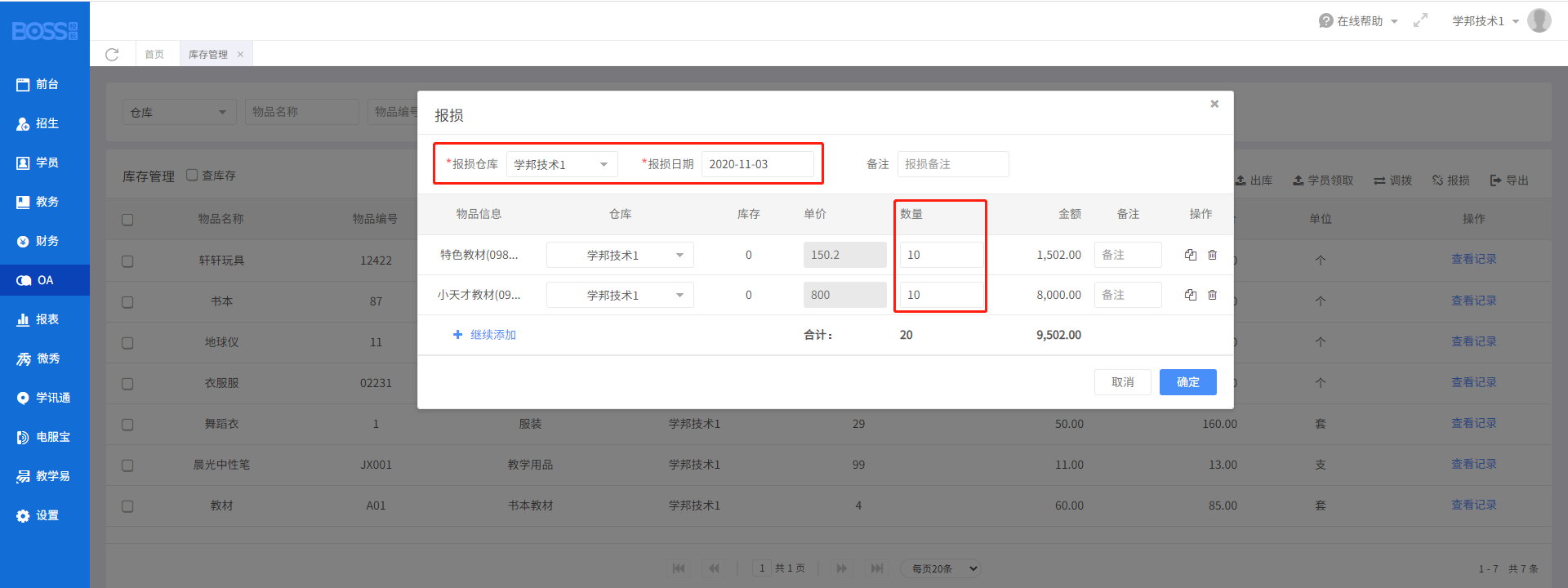Edit quantity for 特色教材 row
The height and width of the screenshot is (588, 1568).
942,255
